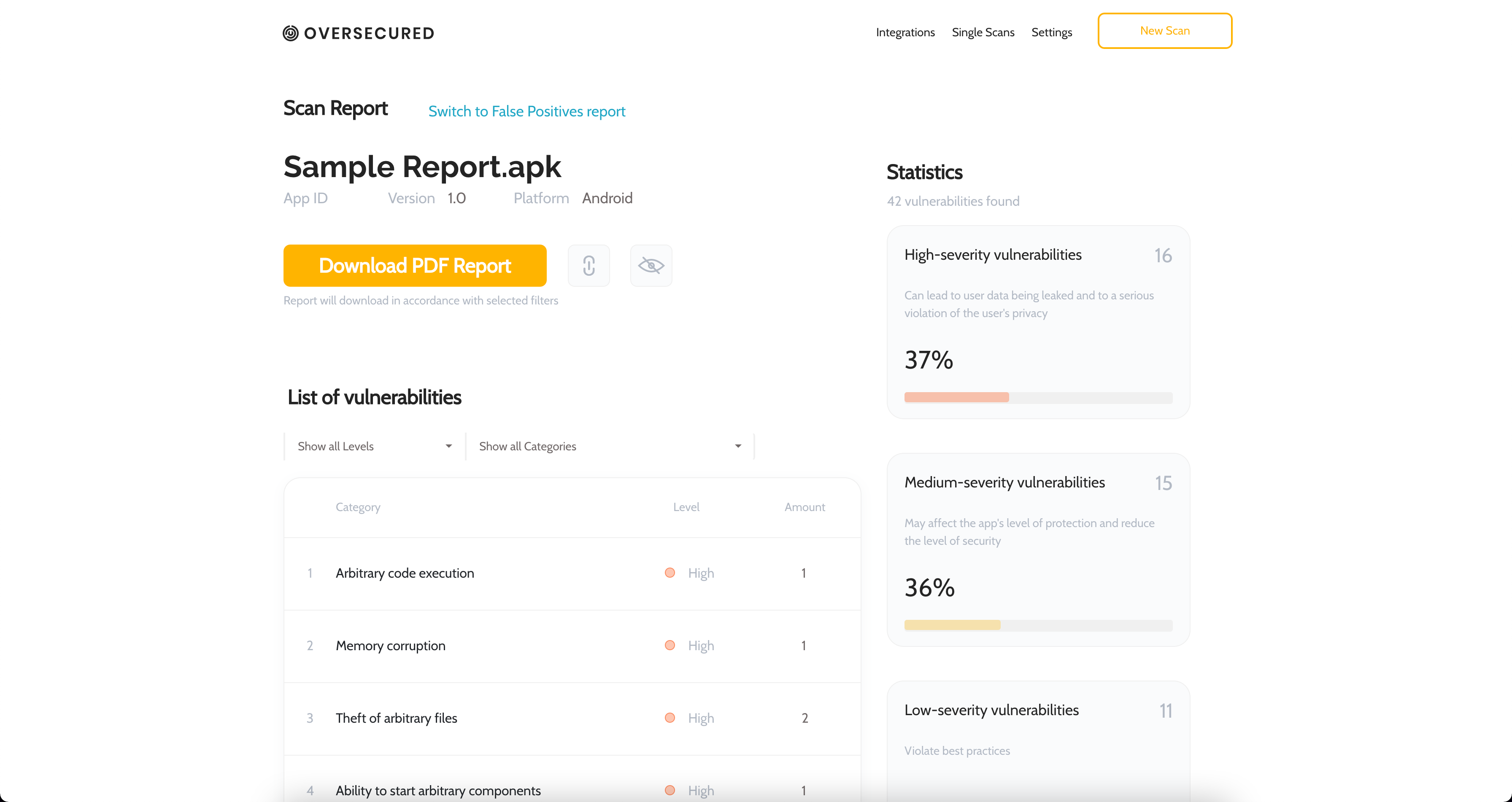This screenshot has height=802, width=1512.
Task: Go to Single Scans page
Action: (x=983, y=32)
